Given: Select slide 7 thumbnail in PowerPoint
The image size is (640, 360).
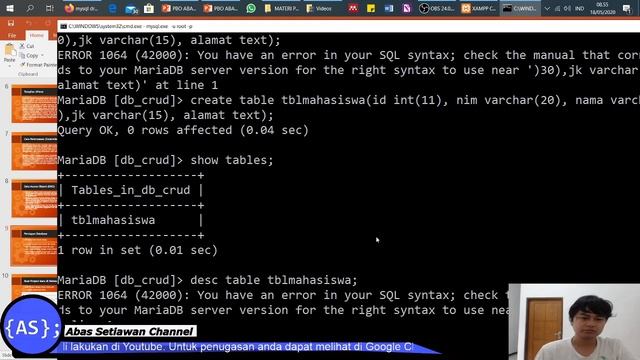Looking at the screenshot, I should [34, 151].
